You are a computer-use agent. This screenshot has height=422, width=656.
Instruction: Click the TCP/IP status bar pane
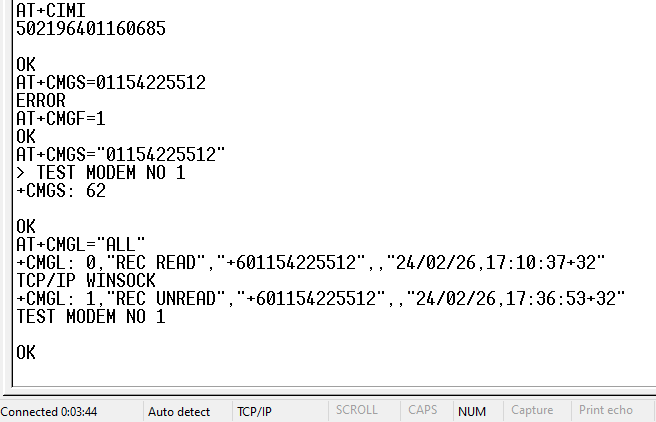point(254,411)
